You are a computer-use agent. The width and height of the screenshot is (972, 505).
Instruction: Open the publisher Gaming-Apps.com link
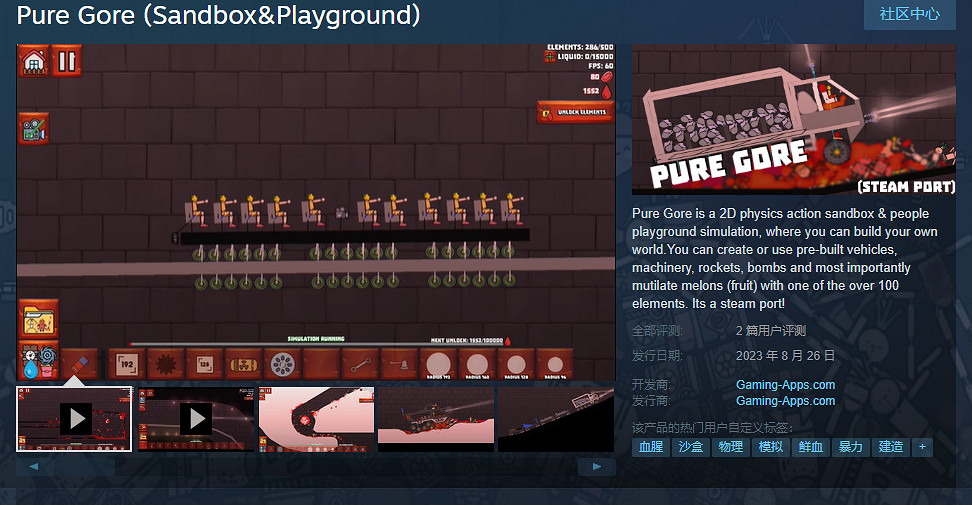click(x=785, y=401)
